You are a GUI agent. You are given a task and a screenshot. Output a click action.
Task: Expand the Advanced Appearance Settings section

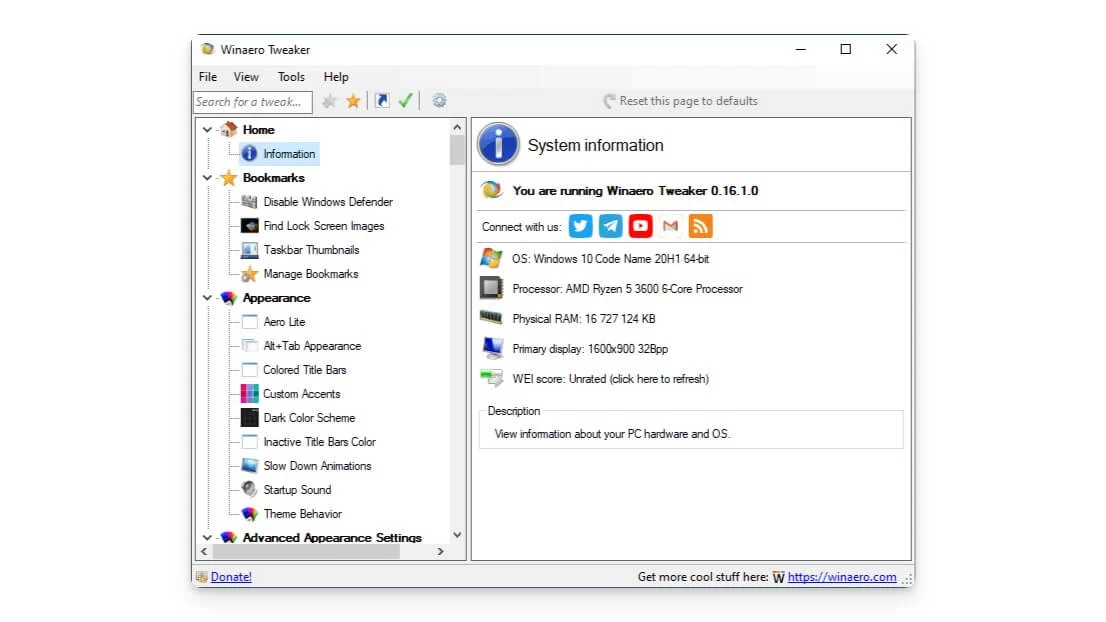click(208, 537)
